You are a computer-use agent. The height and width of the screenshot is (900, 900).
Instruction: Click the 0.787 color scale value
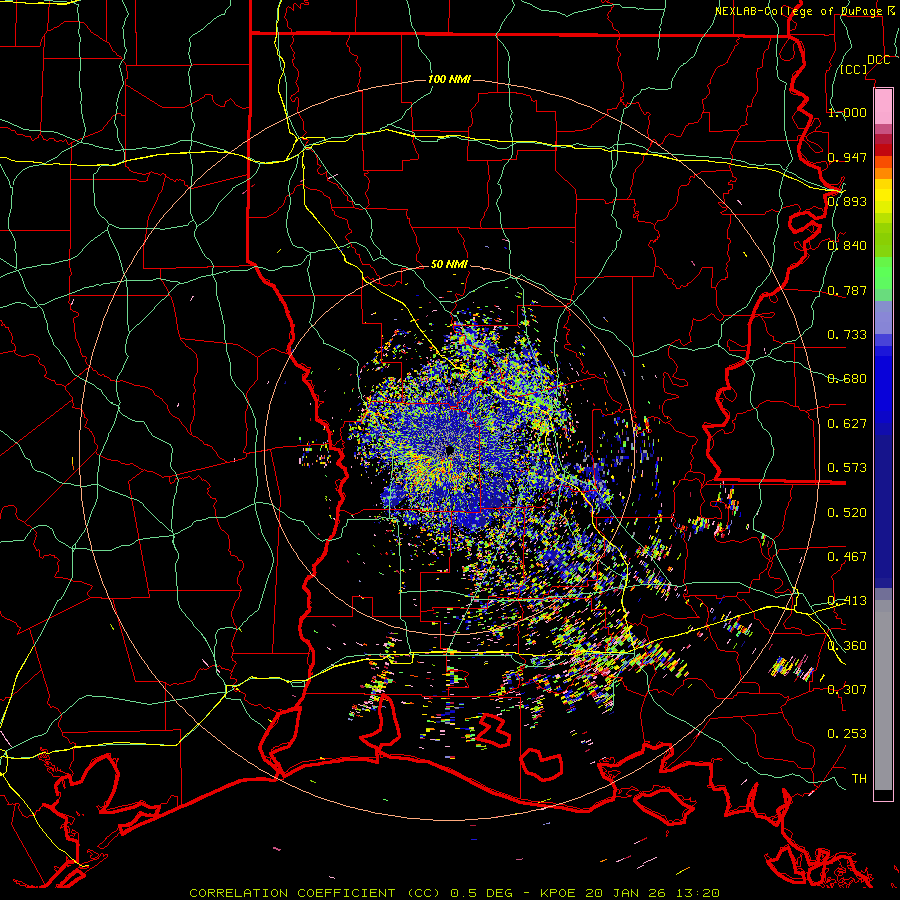pos(847,290)
